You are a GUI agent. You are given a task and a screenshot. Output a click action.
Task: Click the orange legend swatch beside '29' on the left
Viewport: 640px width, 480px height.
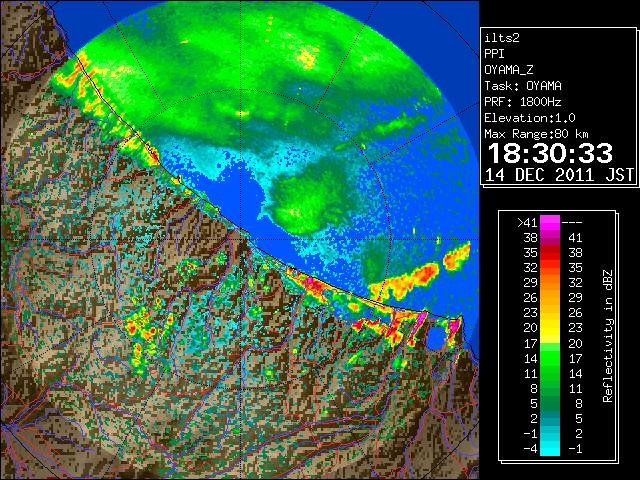(550, 282)
